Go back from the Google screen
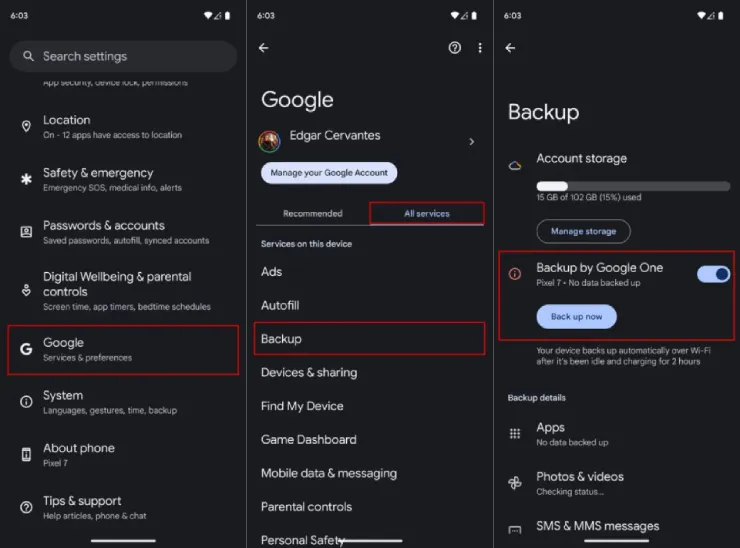Screen dimensions: 740x548 point(264,48)
